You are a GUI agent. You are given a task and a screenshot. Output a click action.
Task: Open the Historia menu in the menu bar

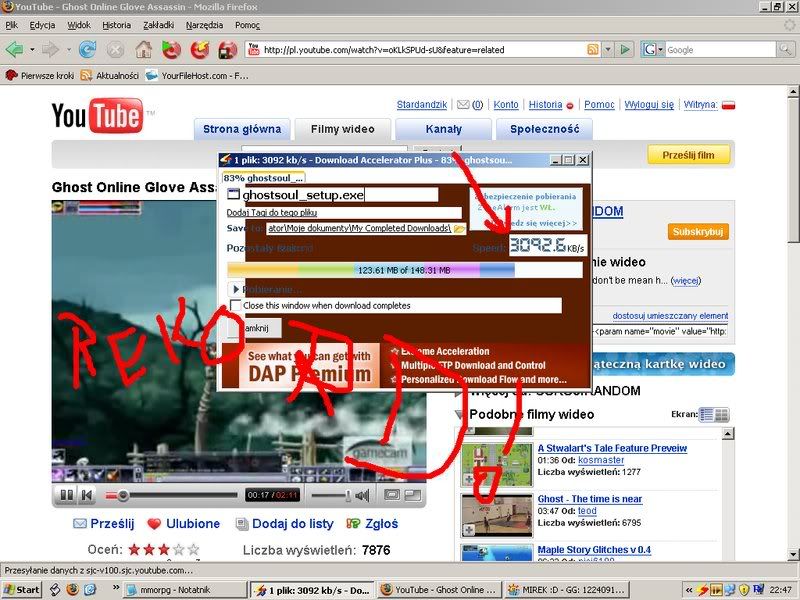pos(116,25)
